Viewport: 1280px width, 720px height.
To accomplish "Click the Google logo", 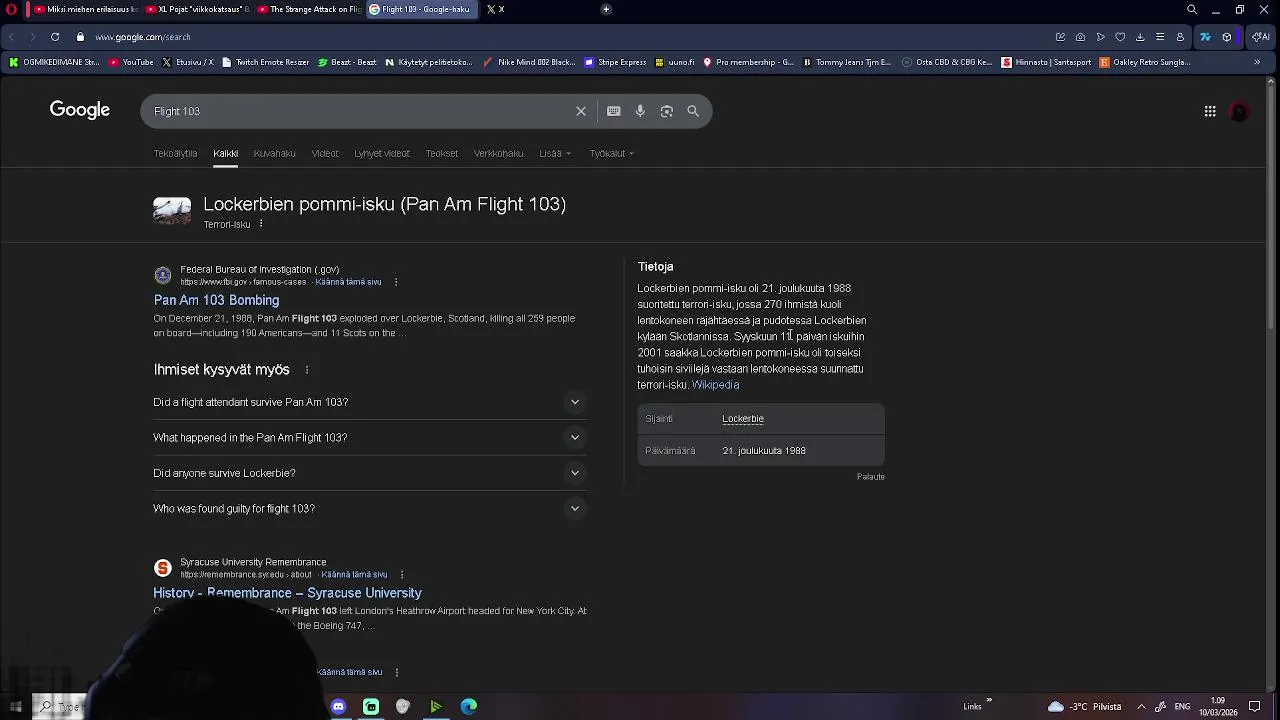I will [80, 110].
